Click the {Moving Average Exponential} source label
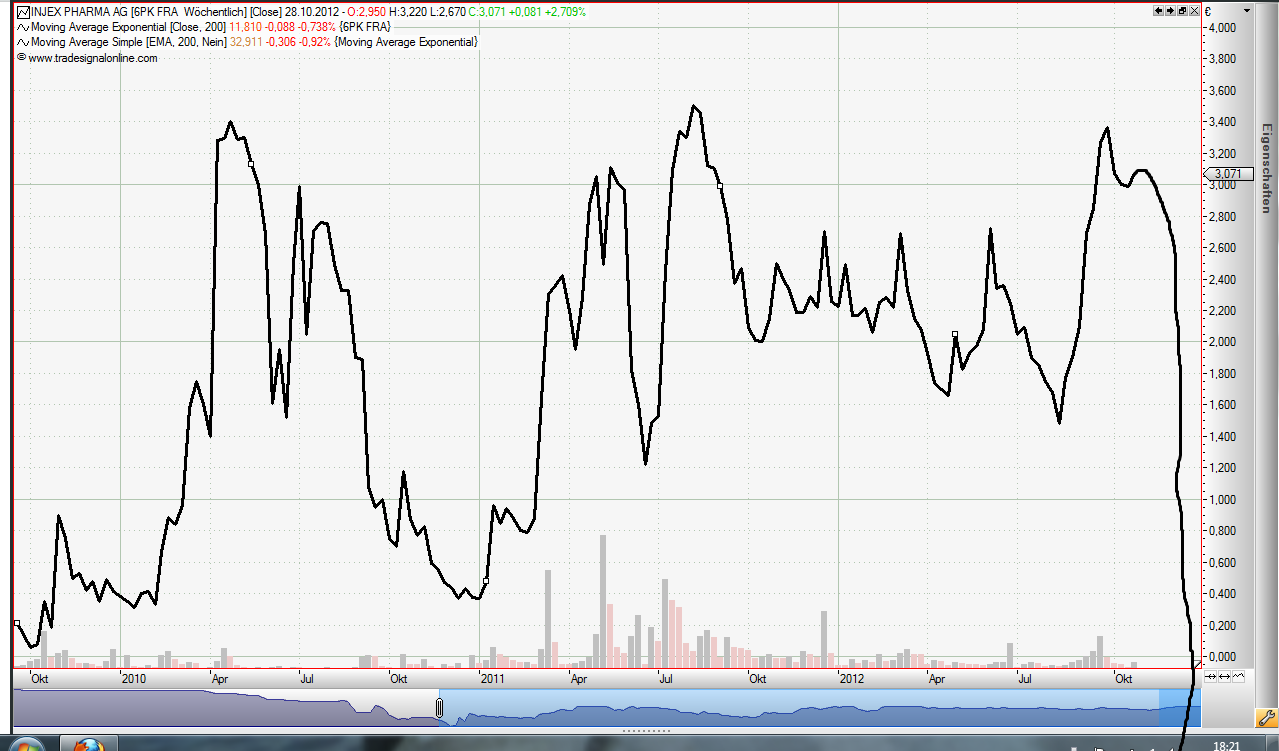1279x751 pixels. click(406, 42)
